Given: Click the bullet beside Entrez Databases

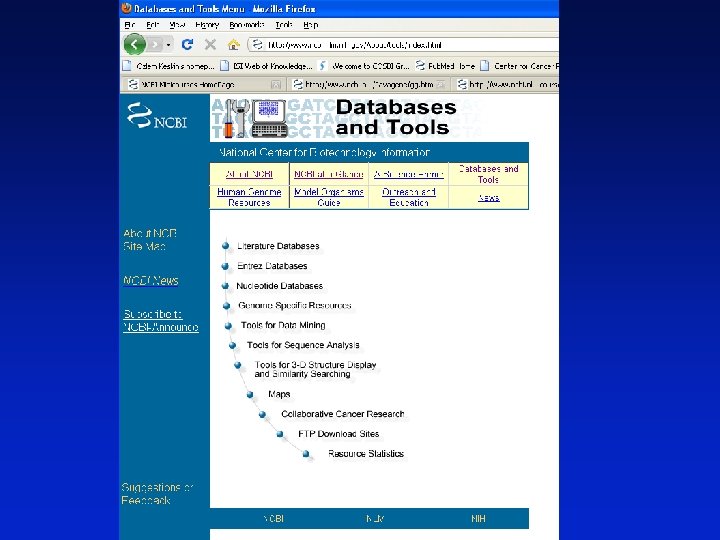Looking at the screenshot, I should click(x=225, y=266).
